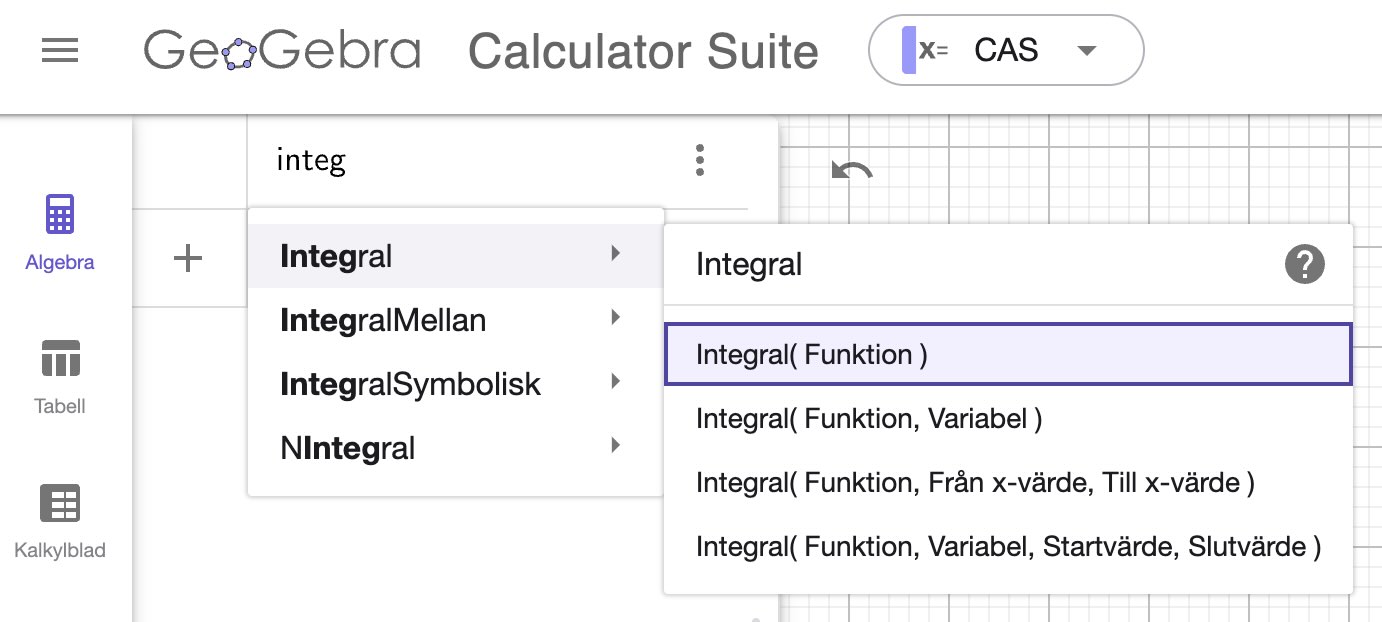Click the help question mark for Integral syntax
The width and height of the screenshot is (1382, 622).
1304,264
